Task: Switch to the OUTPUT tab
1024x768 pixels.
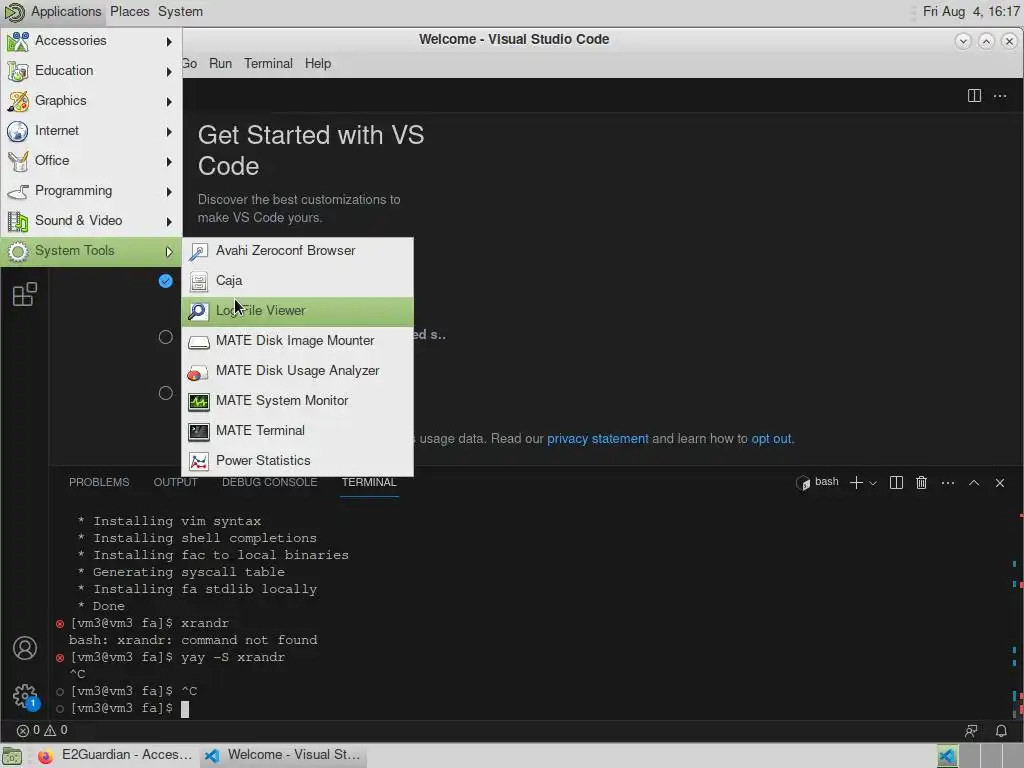Action: tap(175, 482)
